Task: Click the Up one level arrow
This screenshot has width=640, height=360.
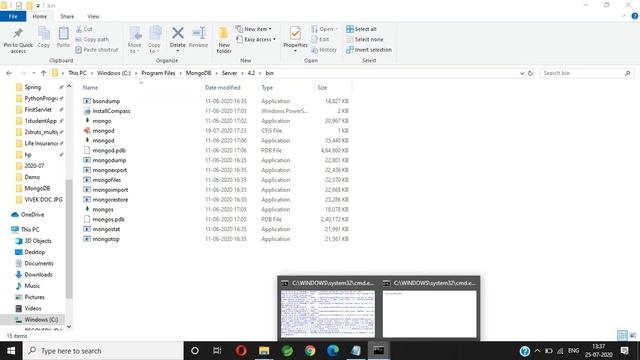Action: tap(43, 73)
